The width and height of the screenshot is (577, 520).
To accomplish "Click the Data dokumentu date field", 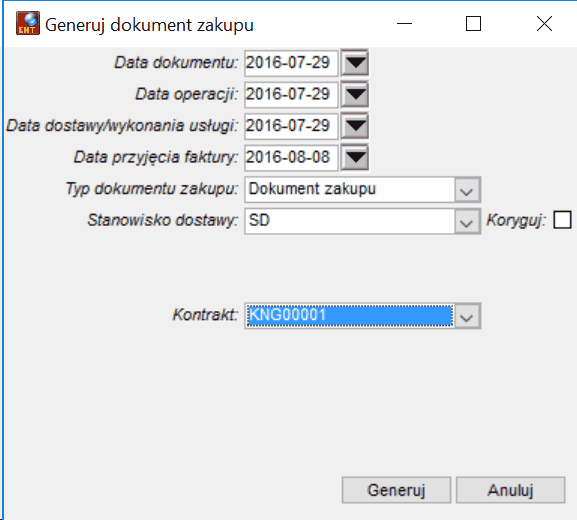I will click(x=291, y=63).
